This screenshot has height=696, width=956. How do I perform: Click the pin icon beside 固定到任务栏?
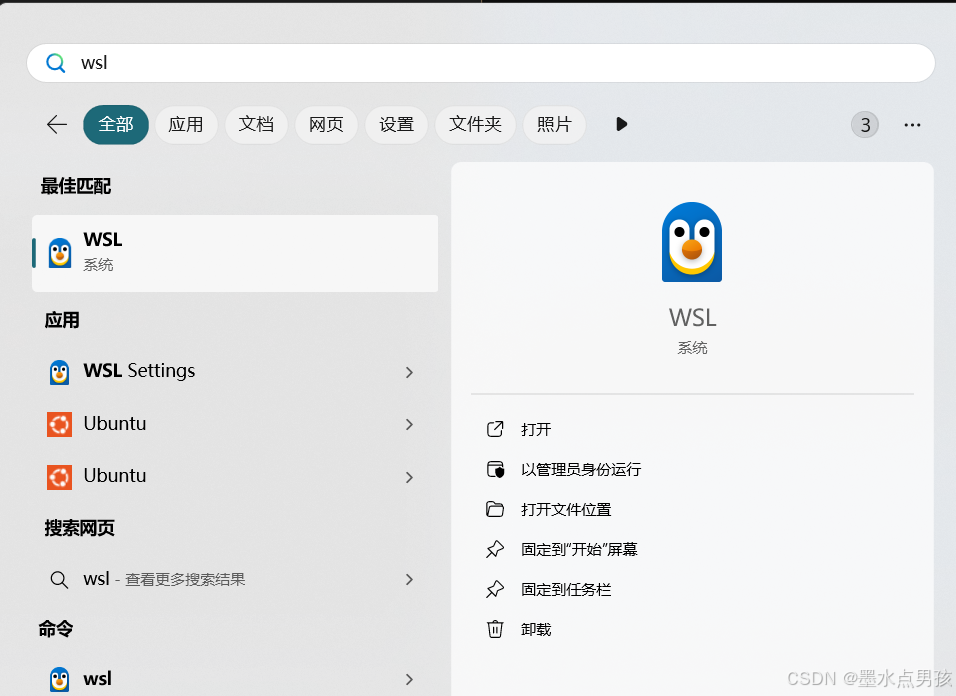495,589
